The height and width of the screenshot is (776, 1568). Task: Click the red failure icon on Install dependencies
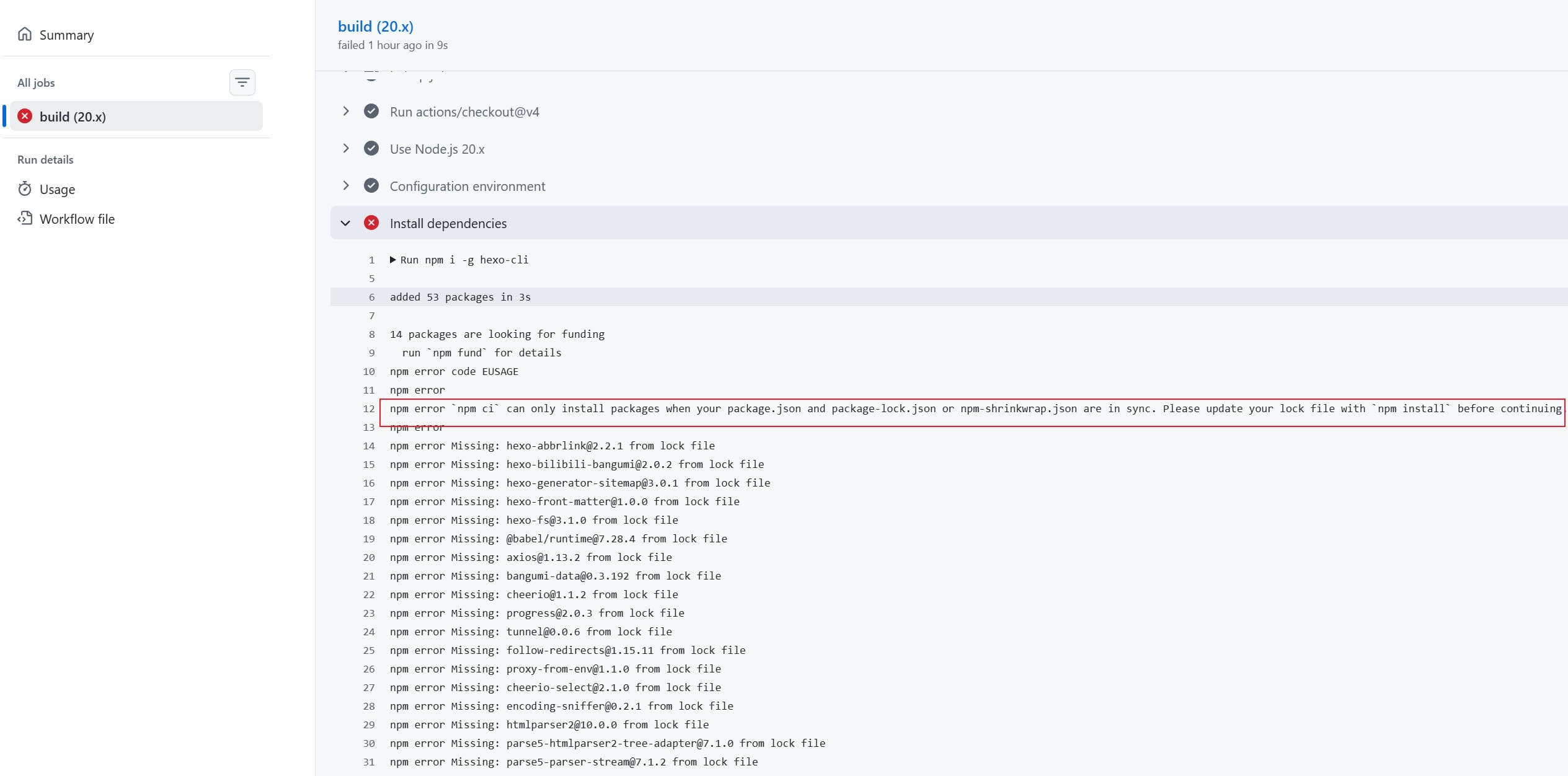click(371, 223)
